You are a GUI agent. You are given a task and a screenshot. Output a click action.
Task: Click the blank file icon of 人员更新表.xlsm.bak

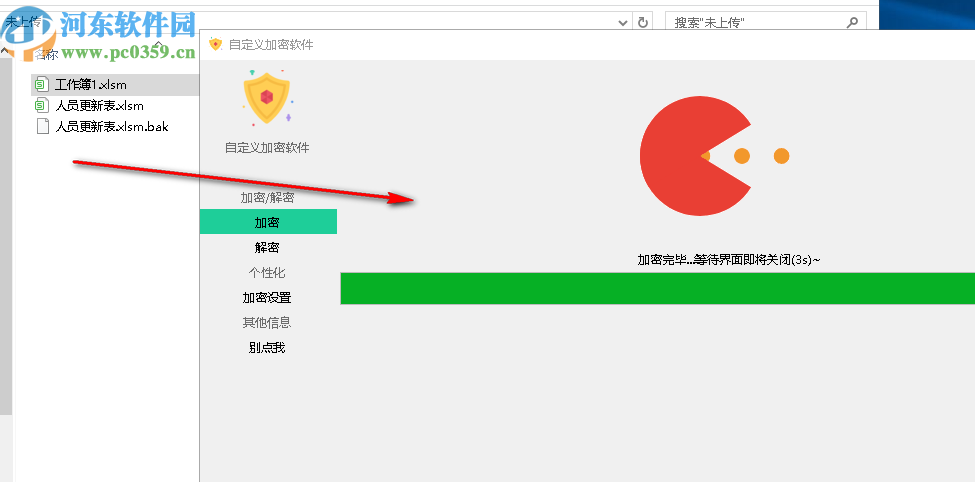point(42,127)
